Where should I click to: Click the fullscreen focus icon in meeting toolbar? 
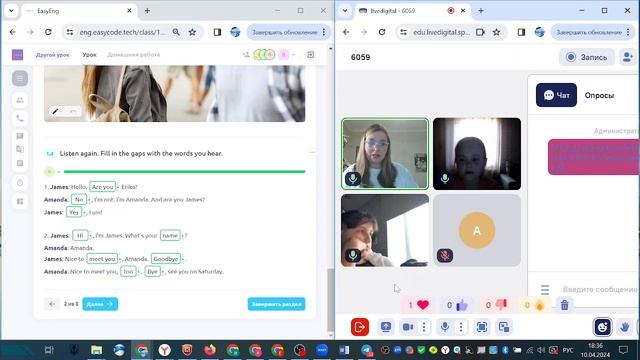482,327
